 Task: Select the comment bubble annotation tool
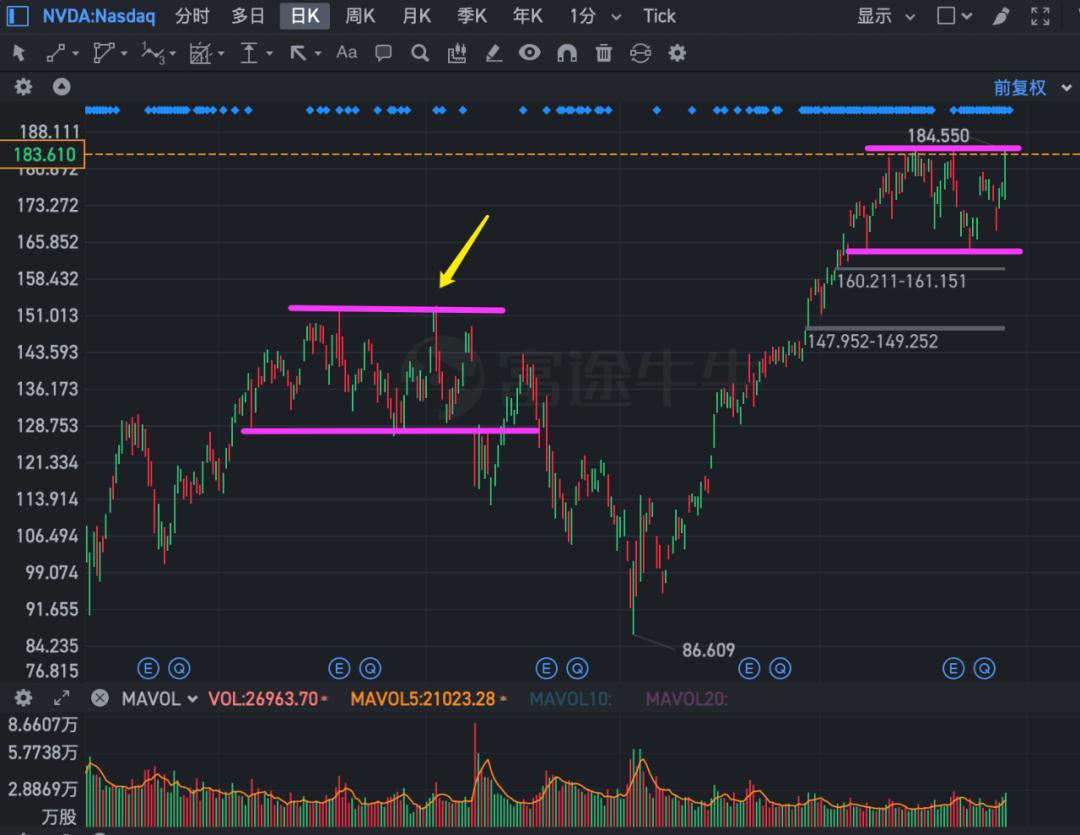[383, 52]
